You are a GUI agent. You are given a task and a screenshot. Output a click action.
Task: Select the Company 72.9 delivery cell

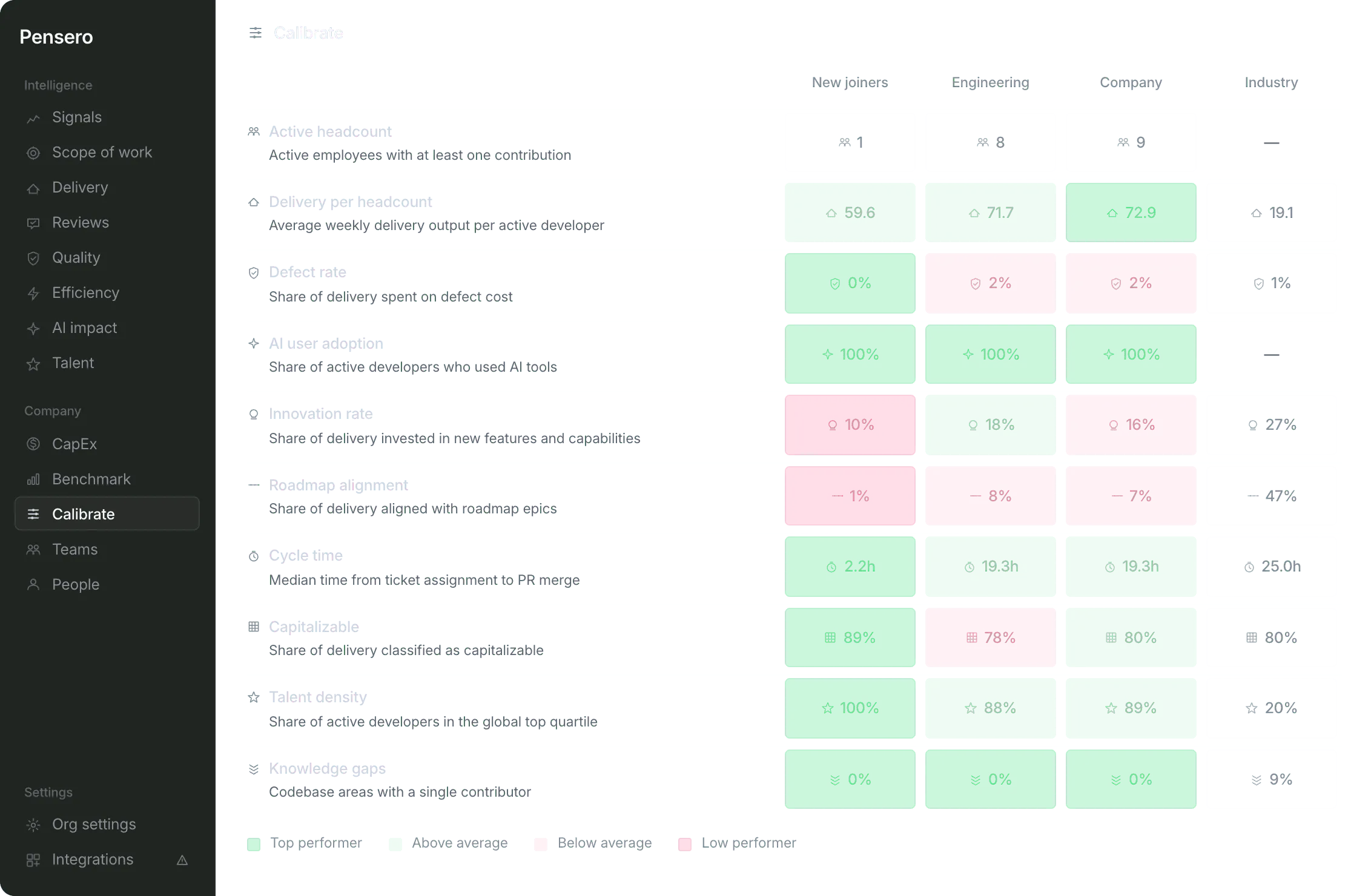click(x=1131, y=212)
